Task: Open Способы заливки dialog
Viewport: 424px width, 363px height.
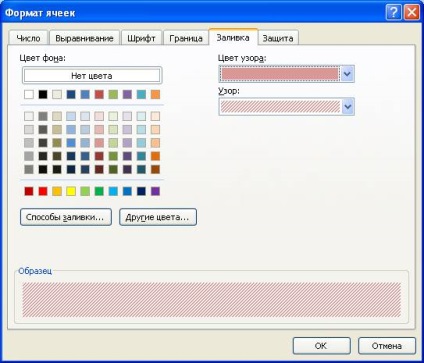Action: pos(66,217)
